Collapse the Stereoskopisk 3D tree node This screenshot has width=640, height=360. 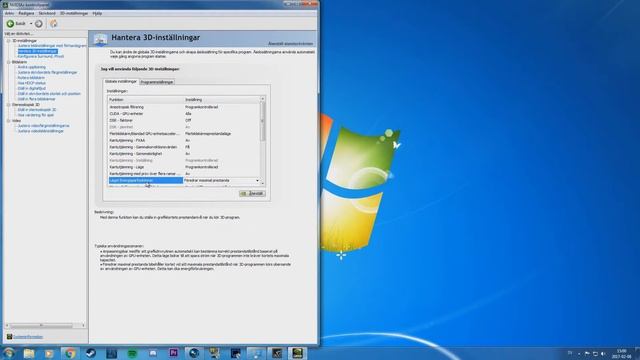(x=9, y=105)
